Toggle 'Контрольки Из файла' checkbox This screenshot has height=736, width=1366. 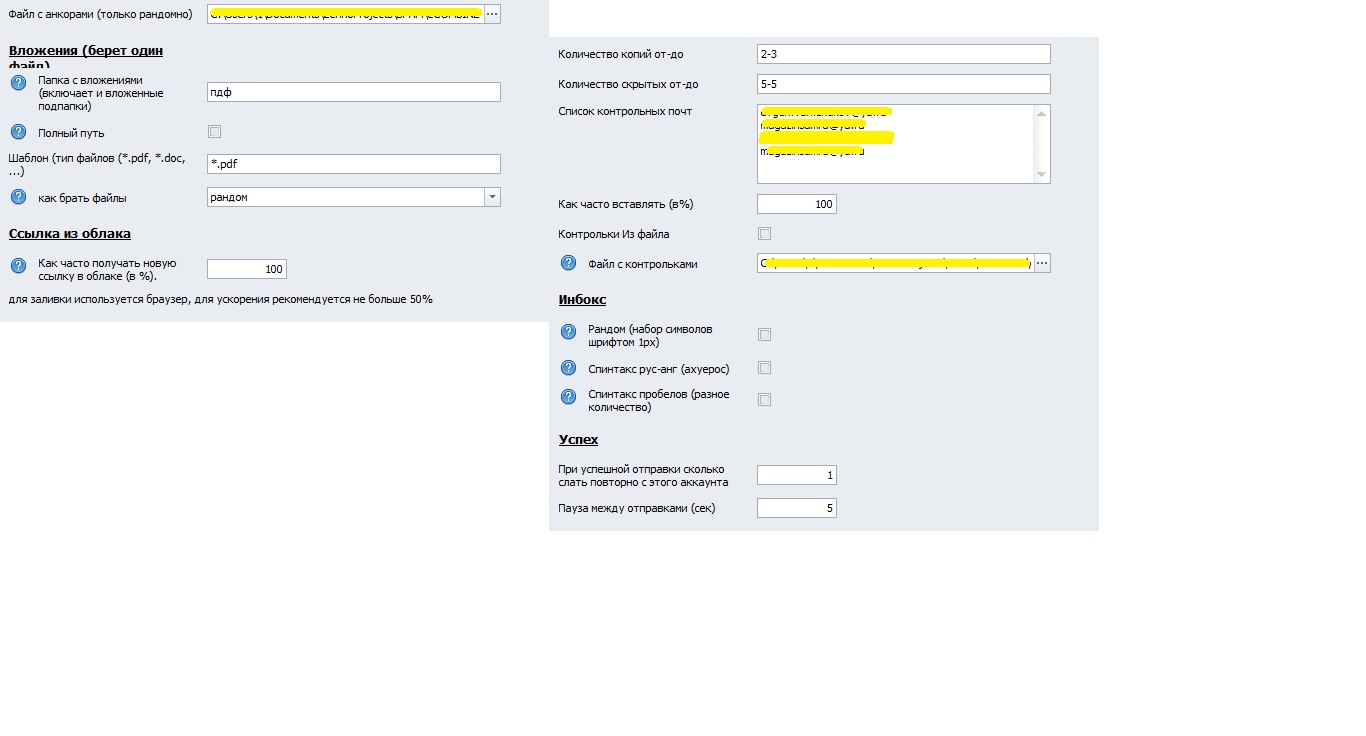point(764,234)
